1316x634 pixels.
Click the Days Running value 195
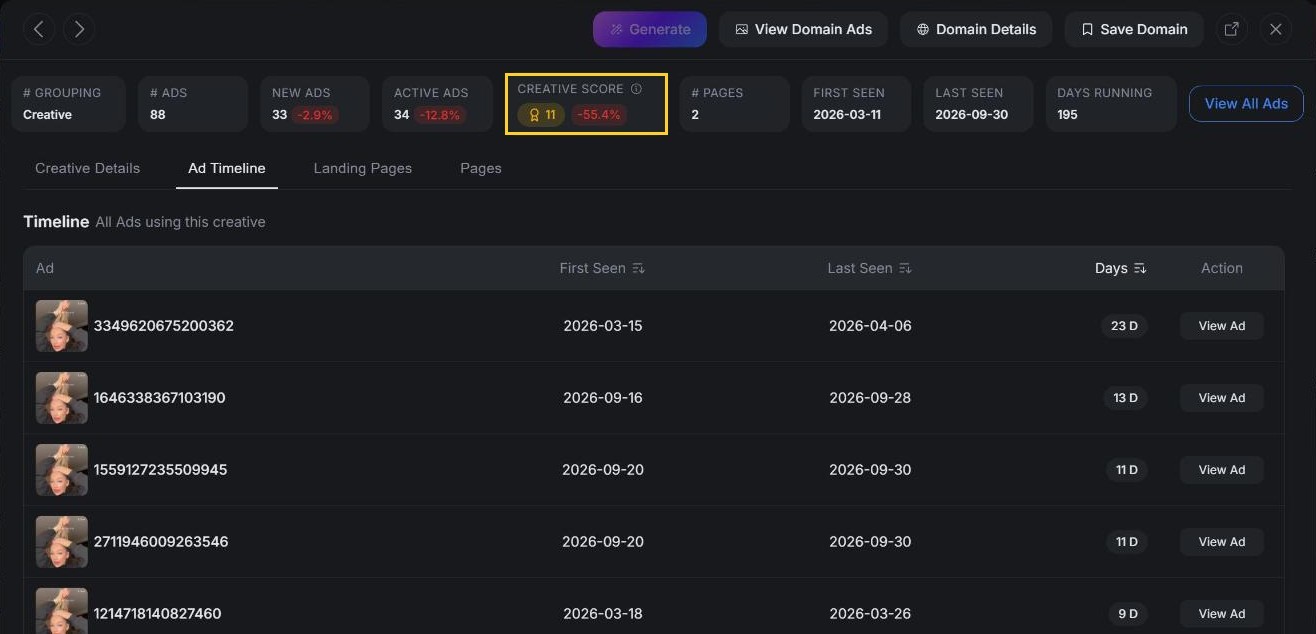click(x=1068, y=115)
